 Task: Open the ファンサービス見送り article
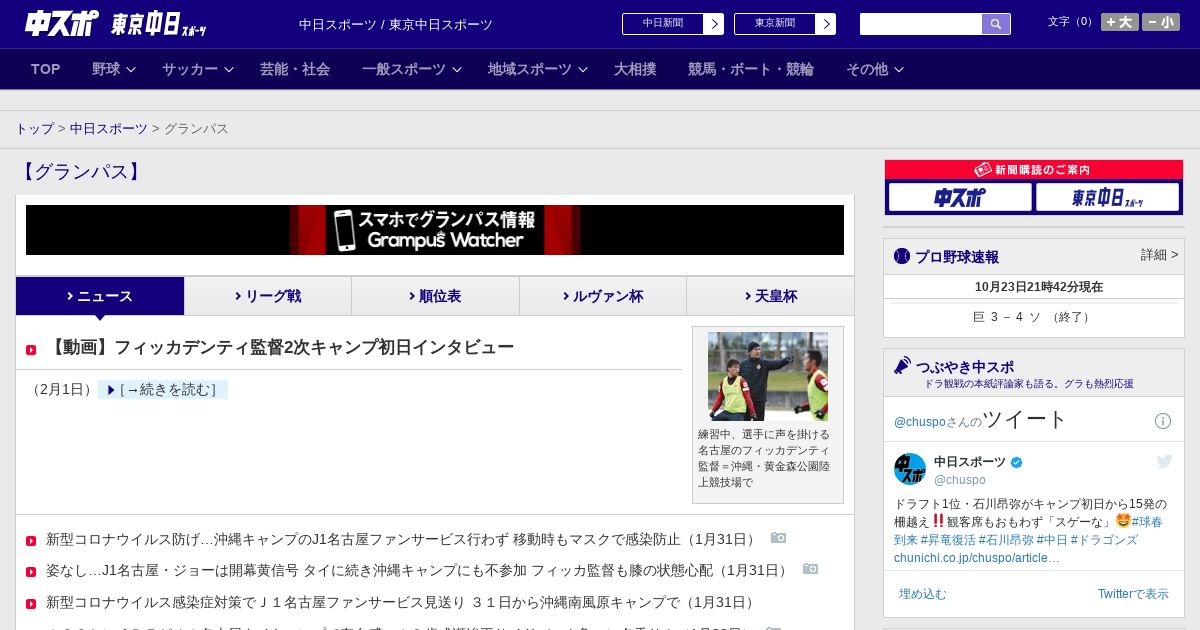[402, 603]
